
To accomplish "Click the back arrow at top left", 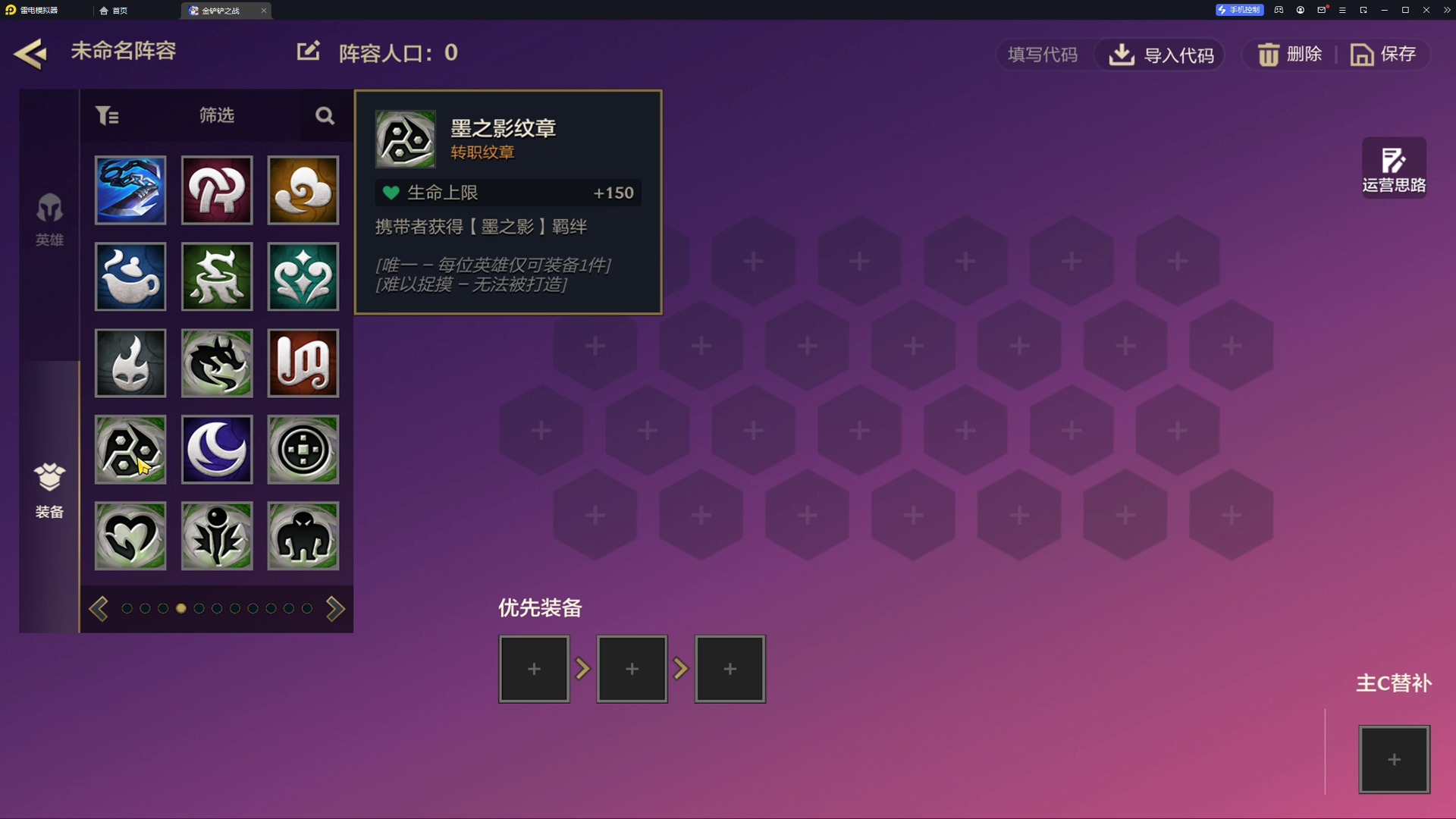I will tap(30, 53).
